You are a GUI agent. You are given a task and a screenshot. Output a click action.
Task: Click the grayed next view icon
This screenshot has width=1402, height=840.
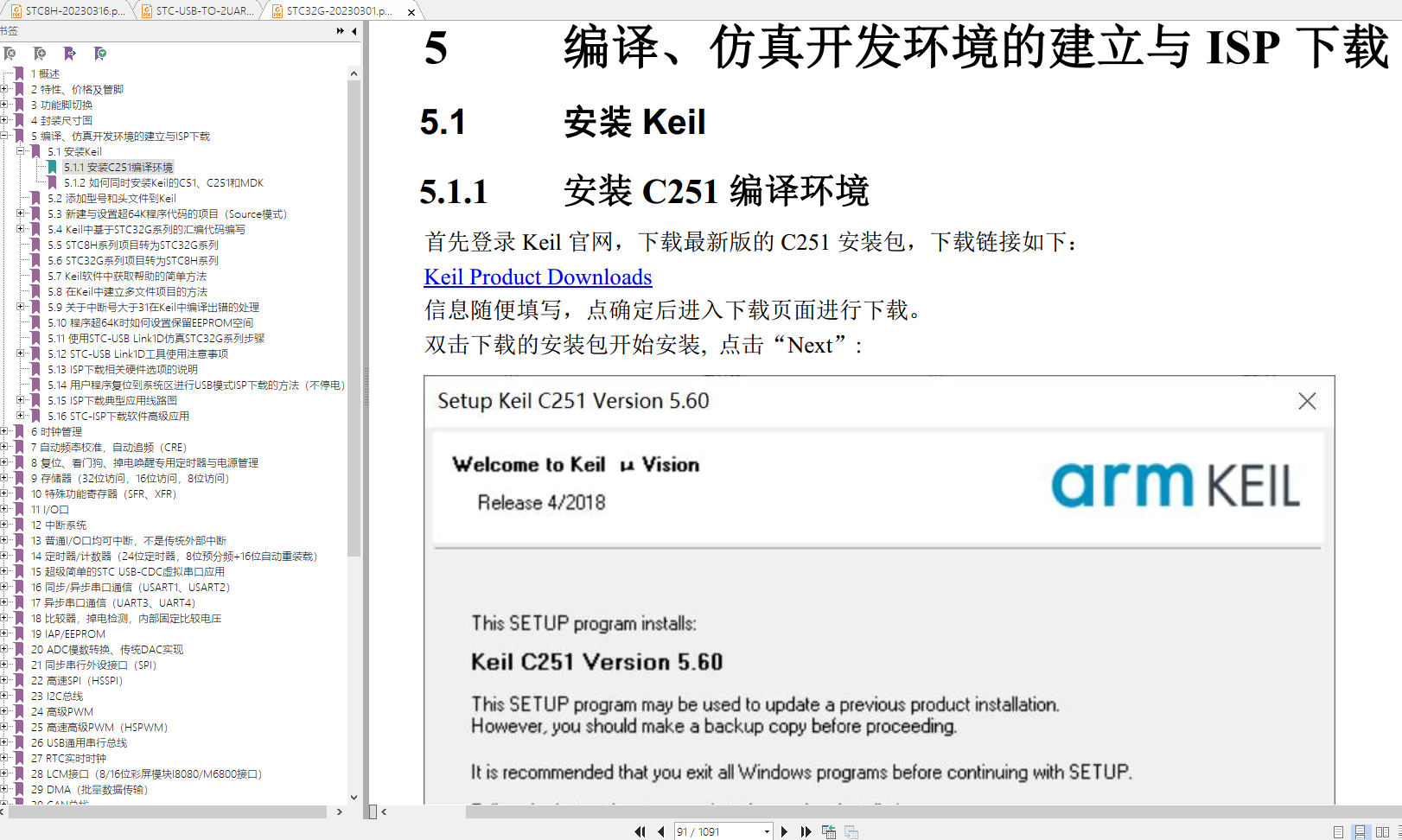851,831
